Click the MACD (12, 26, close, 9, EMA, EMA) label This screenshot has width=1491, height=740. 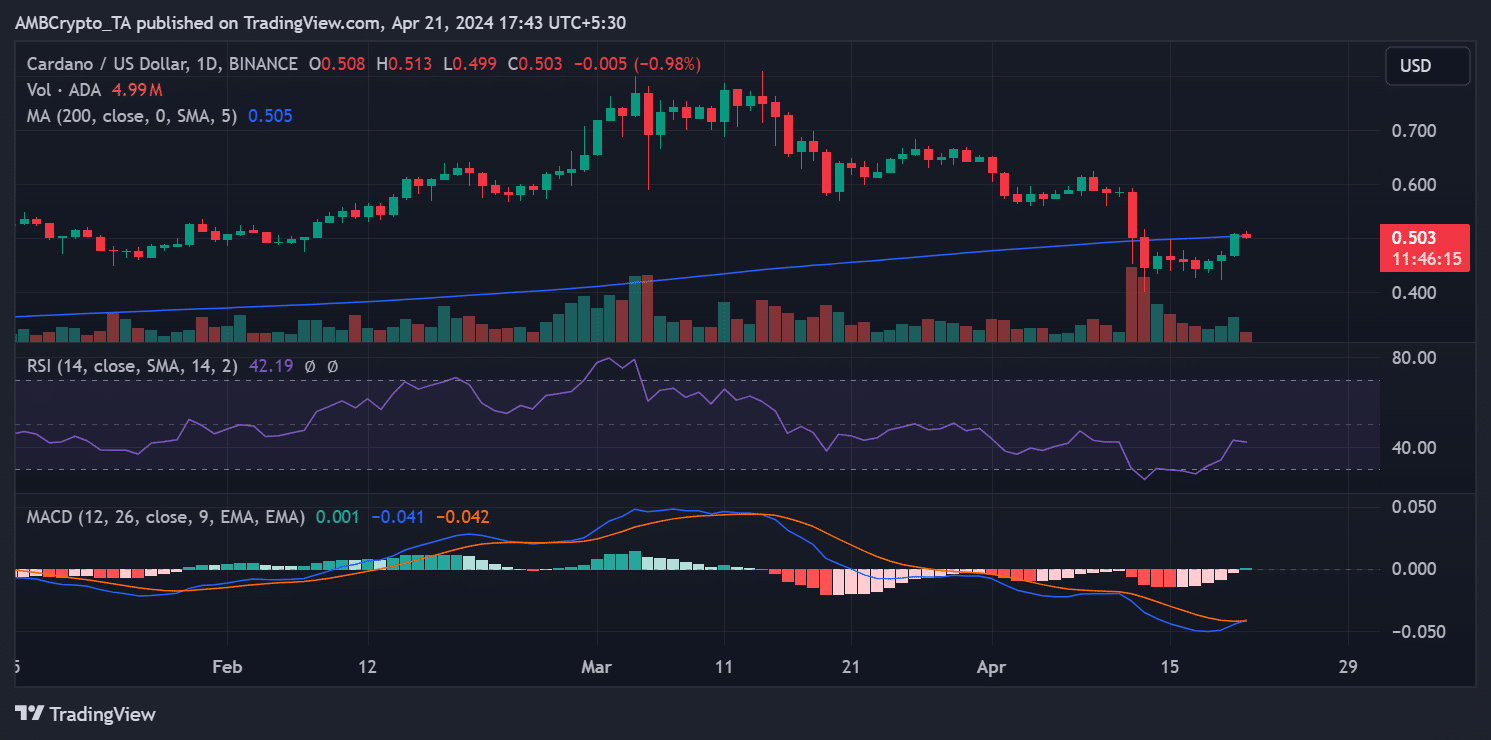pyautogui.click(x=166, y=517)
